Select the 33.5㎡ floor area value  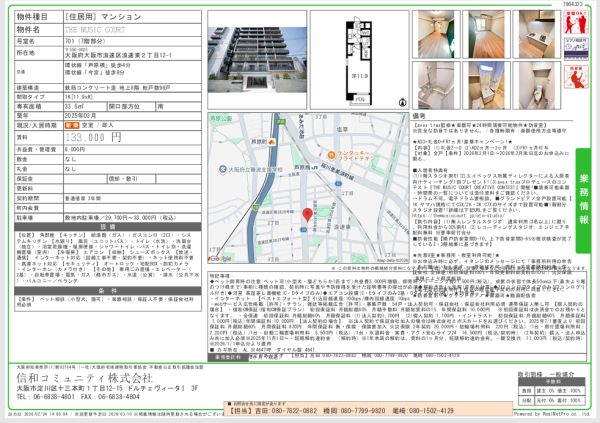click(x=74, y=106)
